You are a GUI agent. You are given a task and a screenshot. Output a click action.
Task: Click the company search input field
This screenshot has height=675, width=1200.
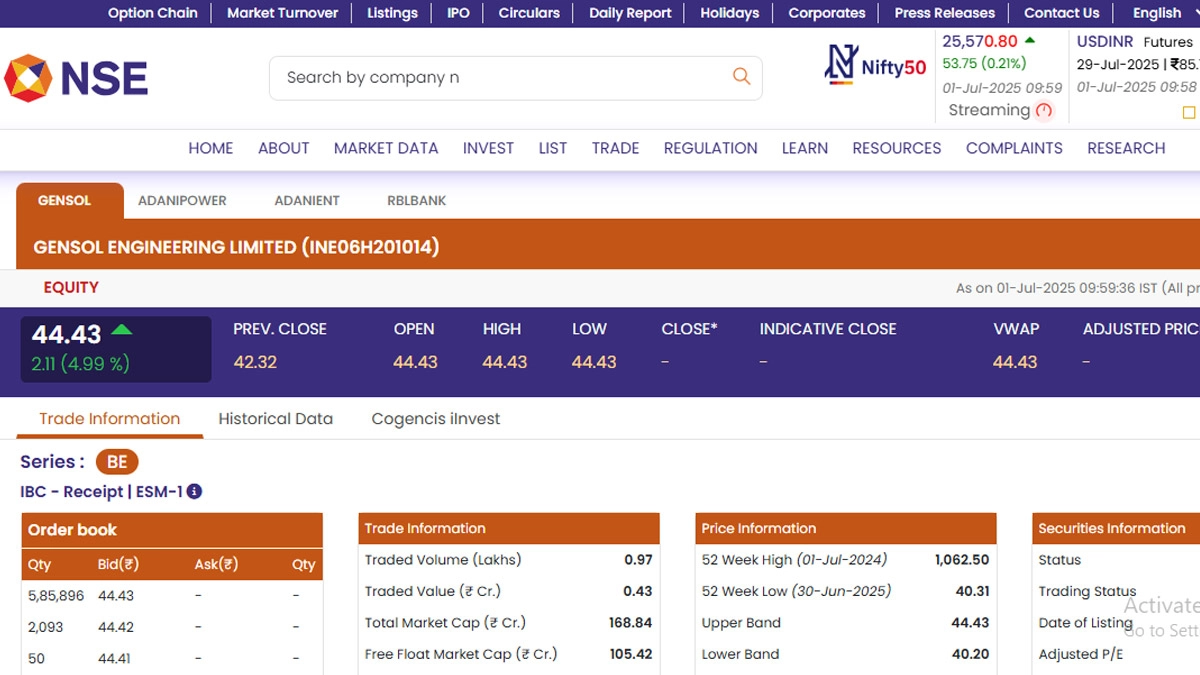[x=500, y=77]
